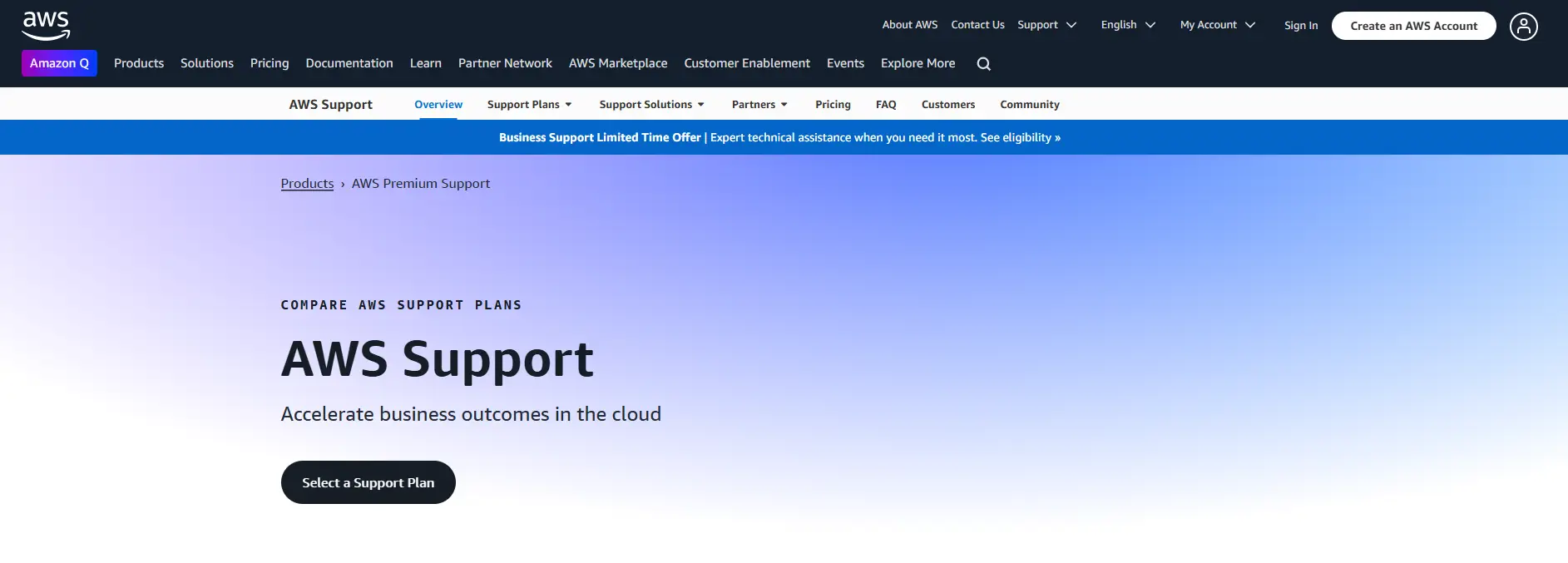Viewport: 1568px width, 563px height.
Task: Expand the My Account dropdown
Action: click(1218, 25)
